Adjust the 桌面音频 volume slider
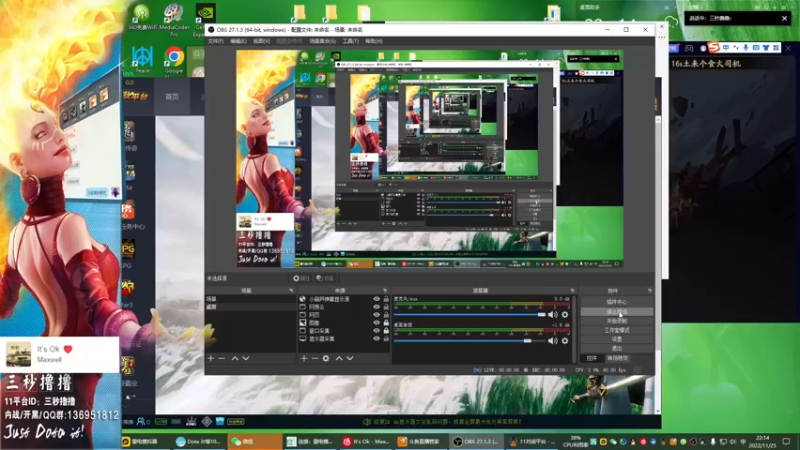 (x=469, y=341)
